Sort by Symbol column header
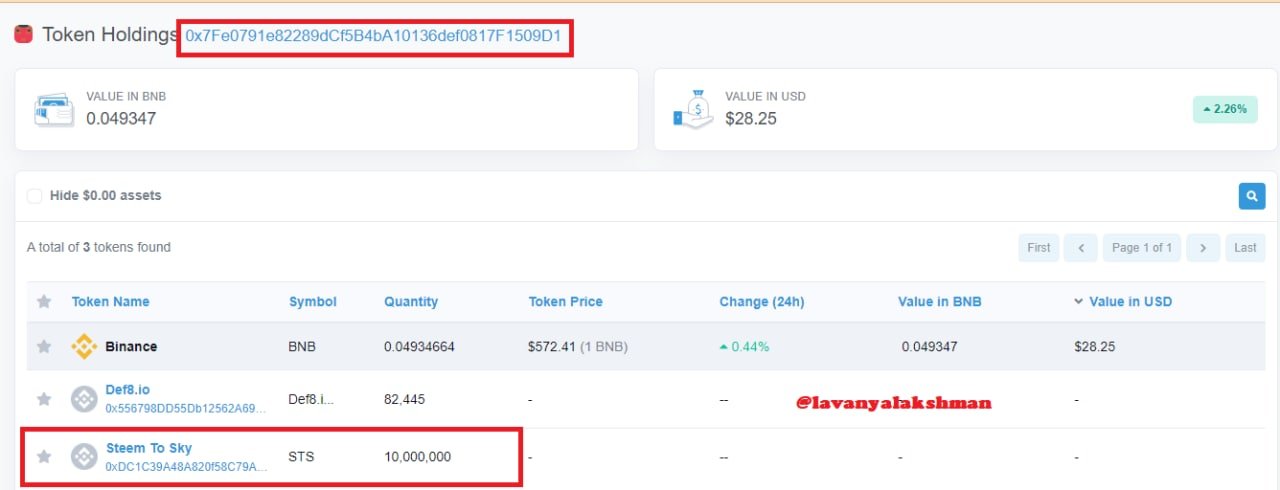The height and width of the screenshot is (490, 1280). click(313, 302)
